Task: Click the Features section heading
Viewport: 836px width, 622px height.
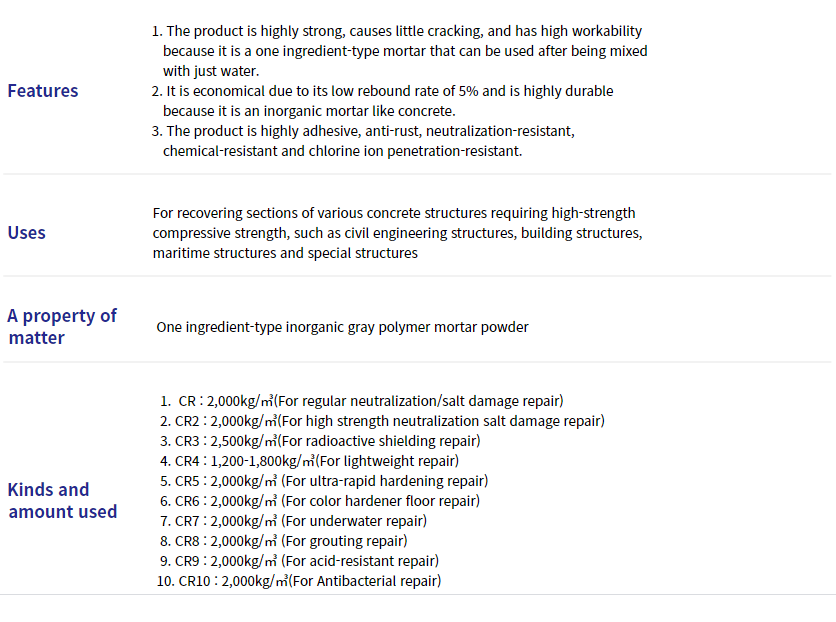Action: (43, 91)
